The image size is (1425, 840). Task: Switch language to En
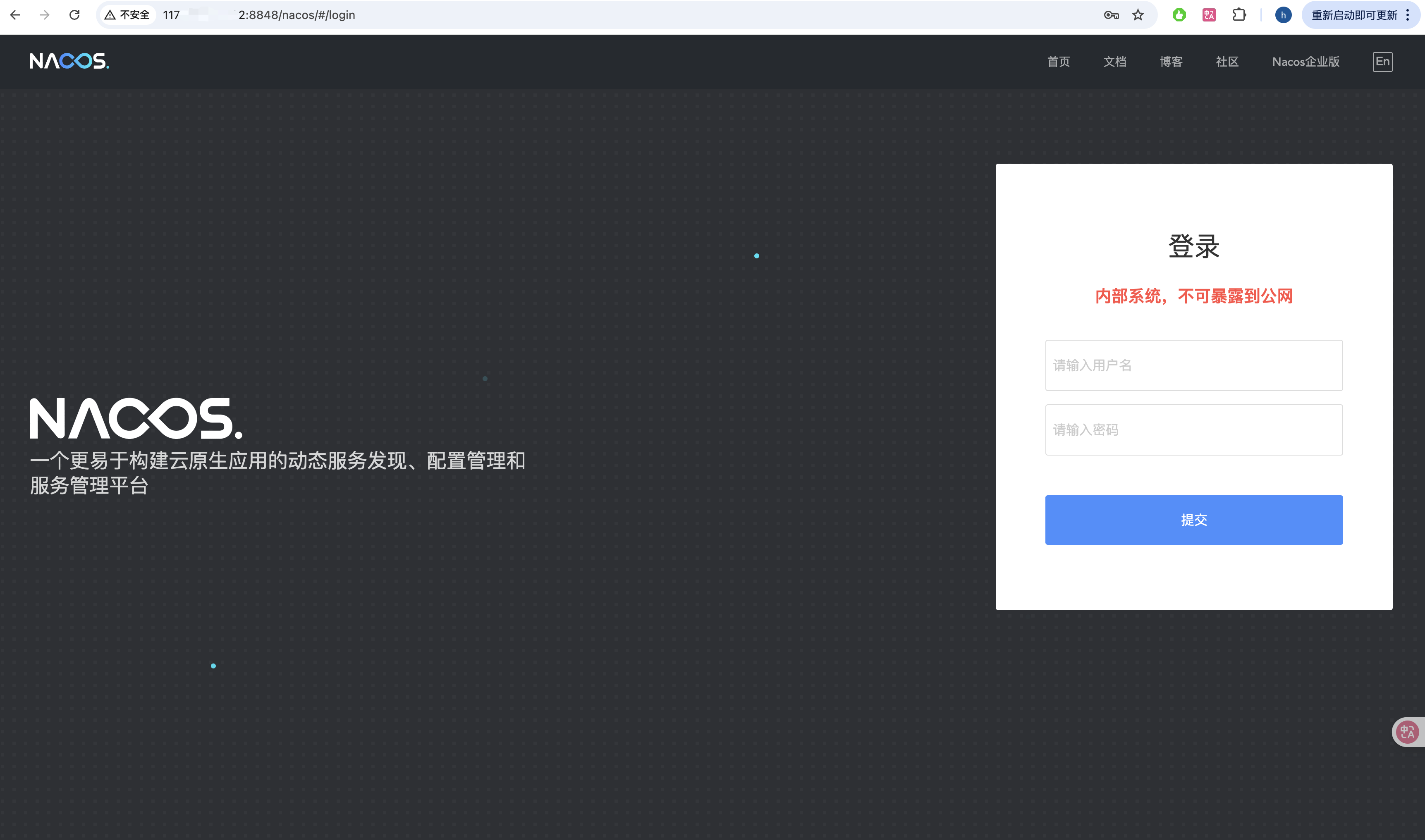pos(1382,61)
